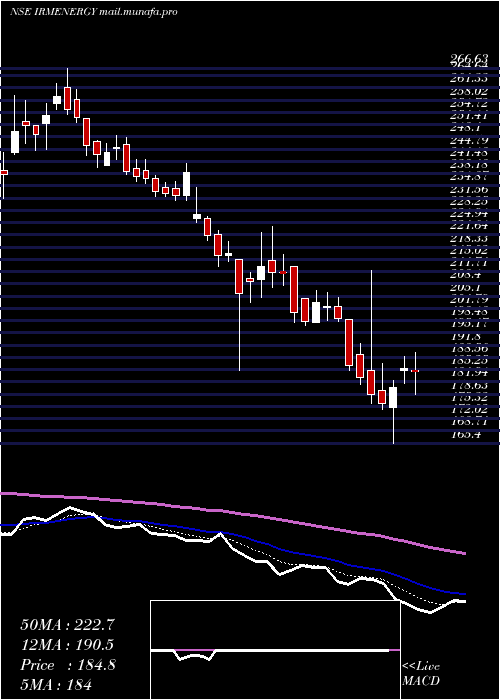Click the 50MA : 222.7 readout

(x=67, y=625)
